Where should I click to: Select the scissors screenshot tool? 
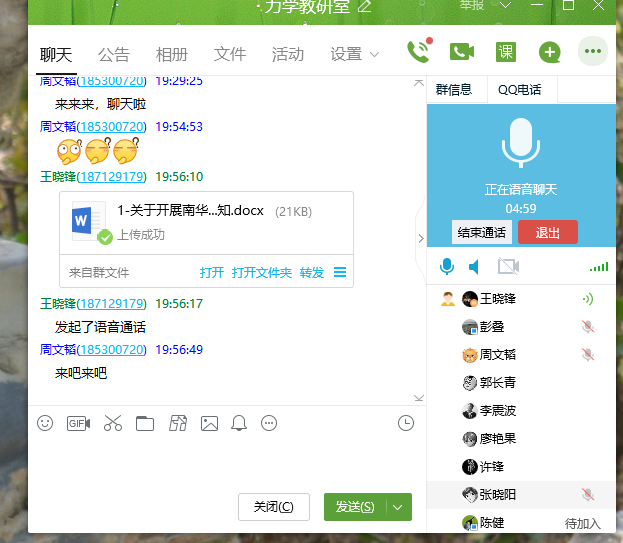(112, 423)
